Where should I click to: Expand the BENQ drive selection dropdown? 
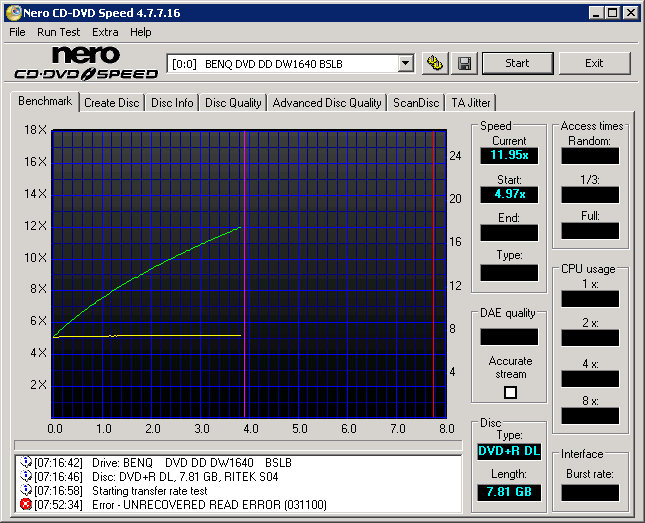click(x=405, y=63)
